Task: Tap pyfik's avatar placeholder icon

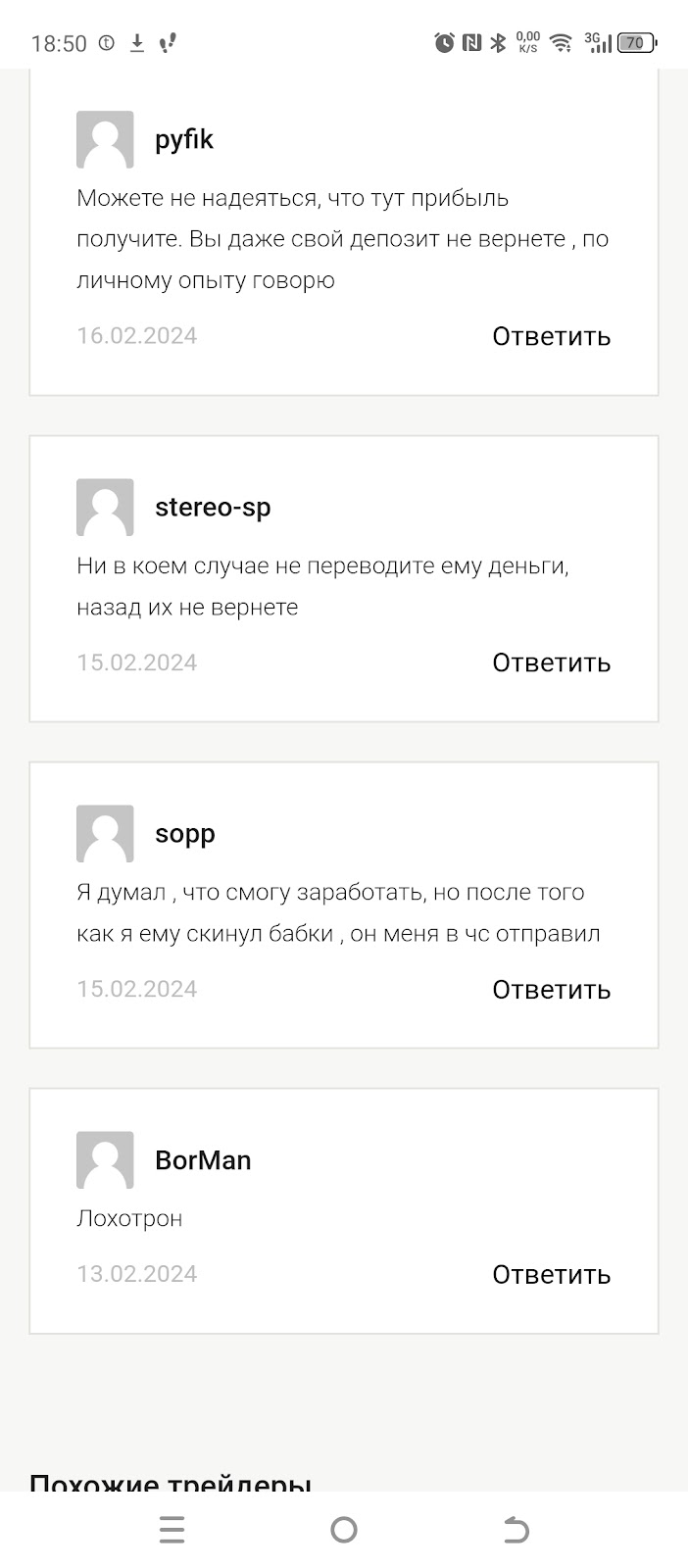Action: (x=105, y=139)
